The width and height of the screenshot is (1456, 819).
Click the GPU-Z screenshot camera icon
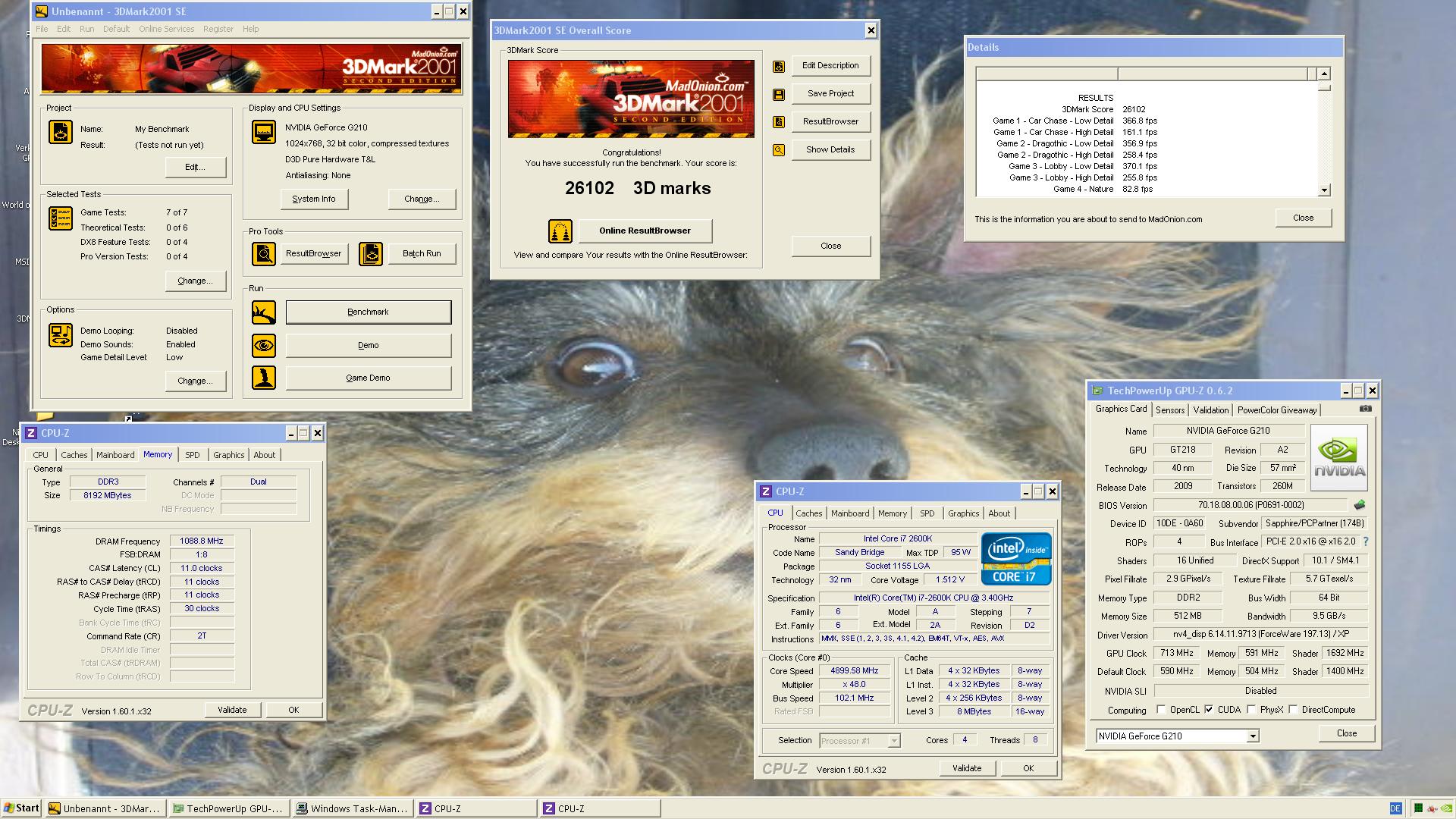tap(1366, 409)
